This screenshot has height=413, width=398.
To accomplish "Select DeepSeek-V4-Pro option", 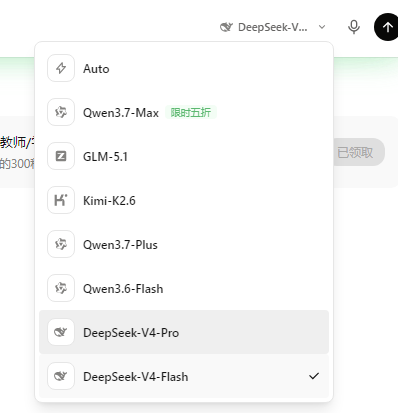I will (x=184, y=332).
